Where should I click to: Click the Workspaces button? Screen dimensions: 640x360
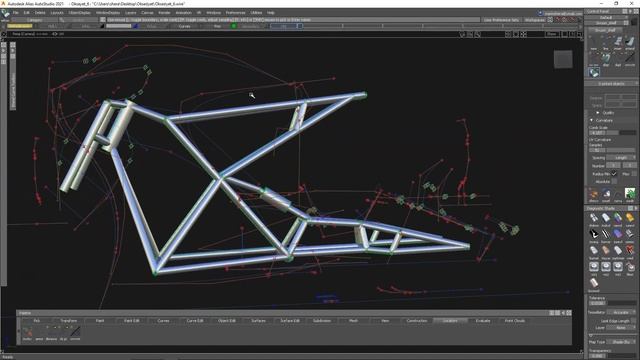point(535,20)
